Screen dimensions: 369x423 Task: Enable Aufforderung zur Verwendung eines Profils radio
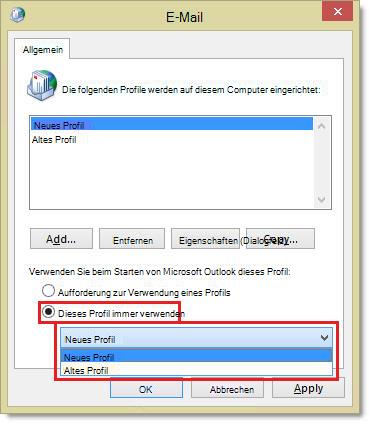(x=48, y=291)
